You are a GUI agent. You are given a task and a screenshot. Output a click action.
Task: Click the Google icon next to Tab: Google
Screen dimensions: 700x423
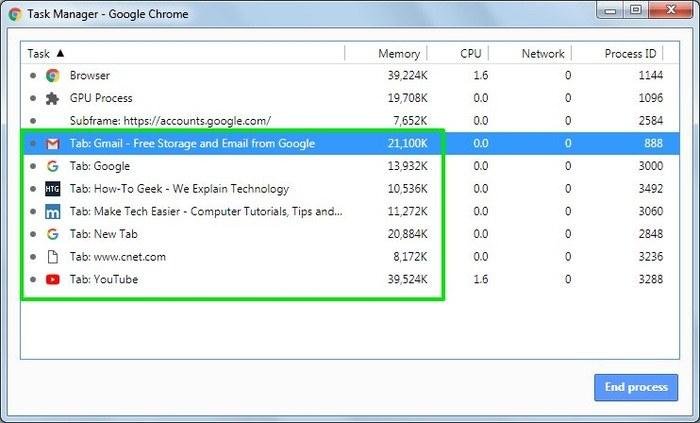53,166
